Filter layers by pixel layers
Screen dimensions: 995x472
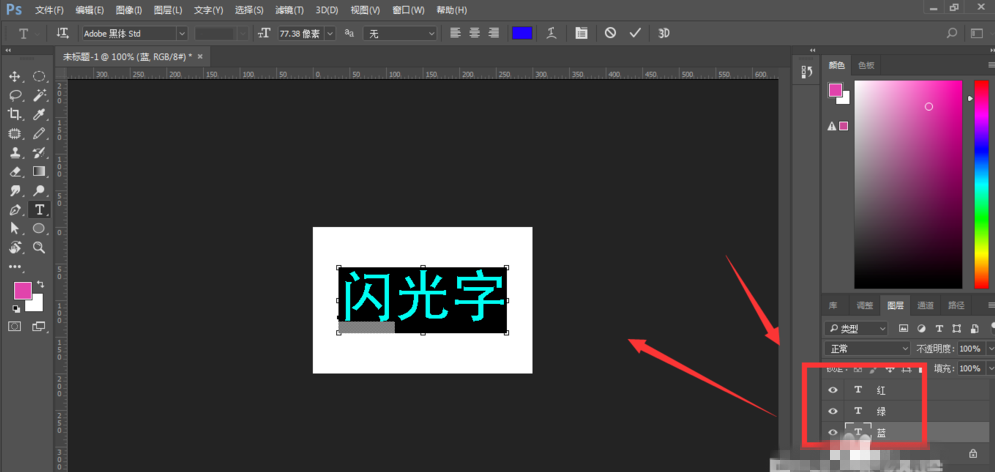point(904,328)
